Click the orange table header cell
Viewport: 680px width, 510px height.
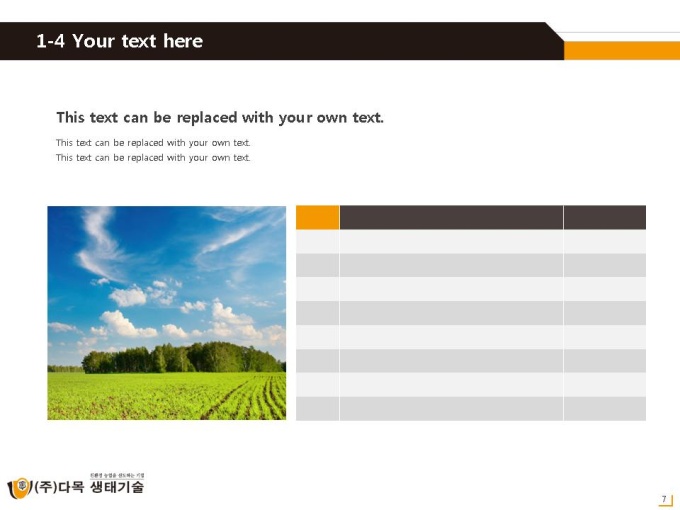pos(317,217)
